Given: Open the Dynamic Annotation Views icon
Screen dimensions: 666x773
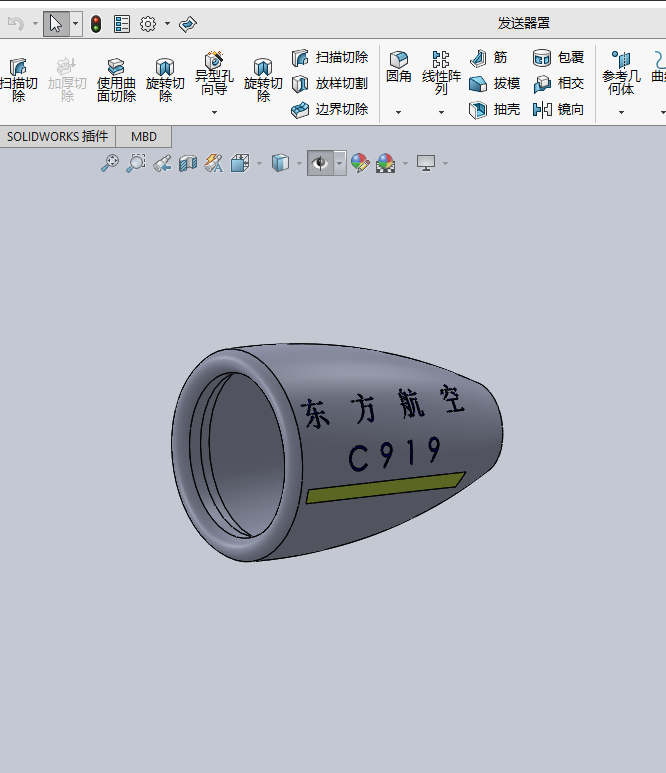Looking at the screenshot, I should [213, 163].
